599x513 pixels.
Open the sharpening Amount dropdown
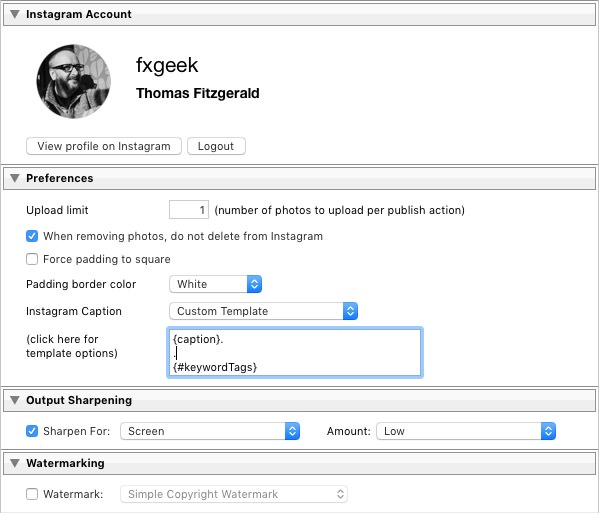click(466, 431)
